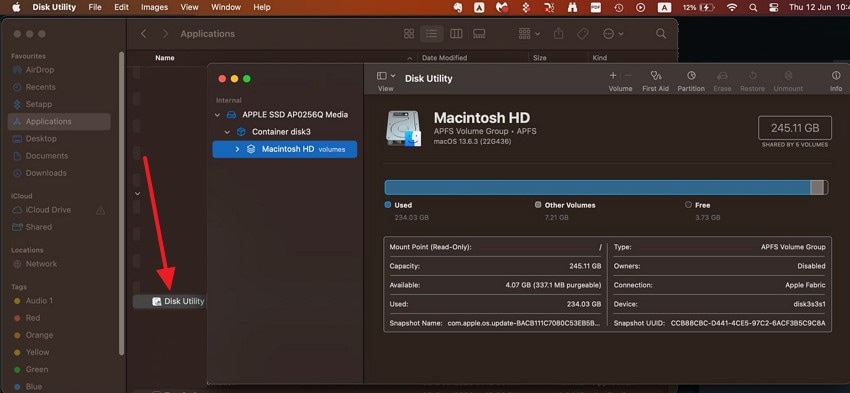Click the Unmount toolbar icon
Screen dimensions: 850x393
788,75
